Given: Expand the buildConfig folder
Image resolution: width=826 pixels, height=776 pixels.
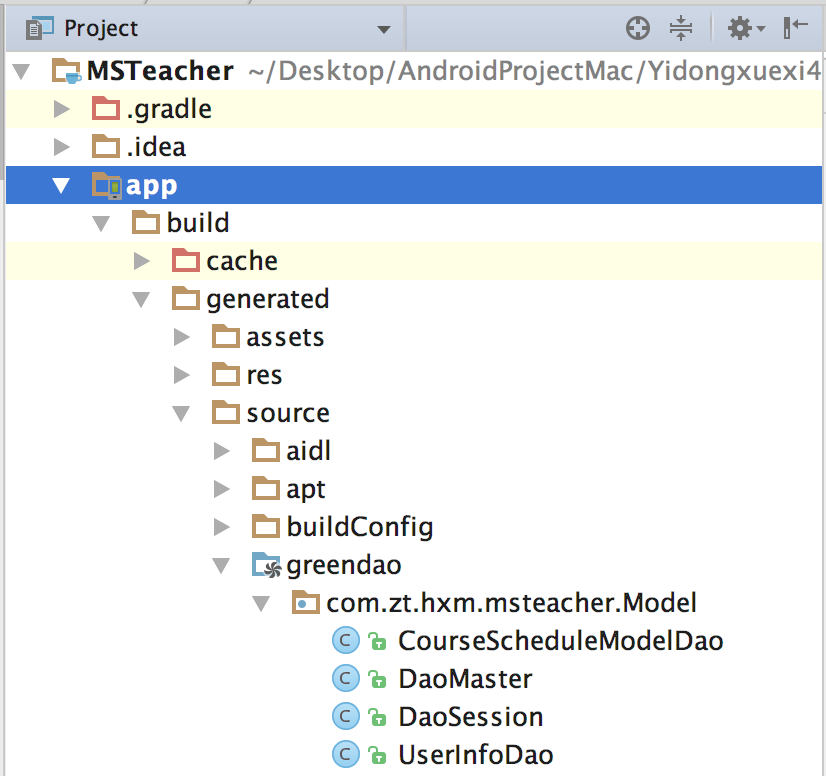Looking at the screenshot, I should 222,527.
